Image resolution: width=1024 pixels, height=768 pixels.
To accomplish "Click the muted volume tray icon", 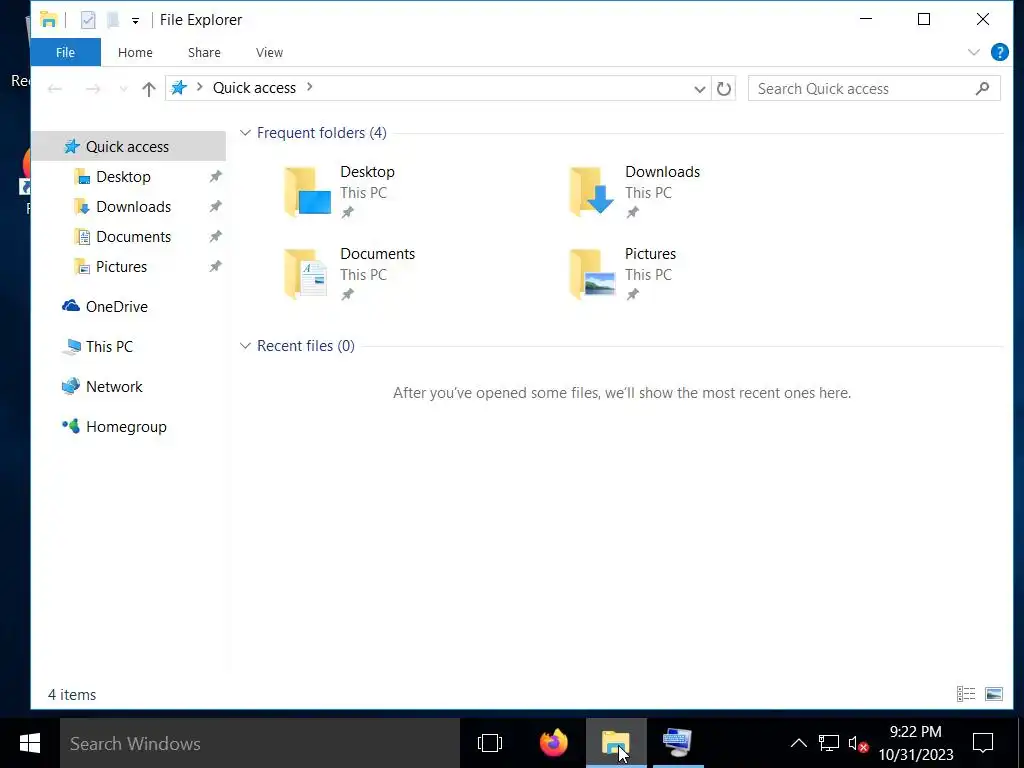I will click(858, 743).
